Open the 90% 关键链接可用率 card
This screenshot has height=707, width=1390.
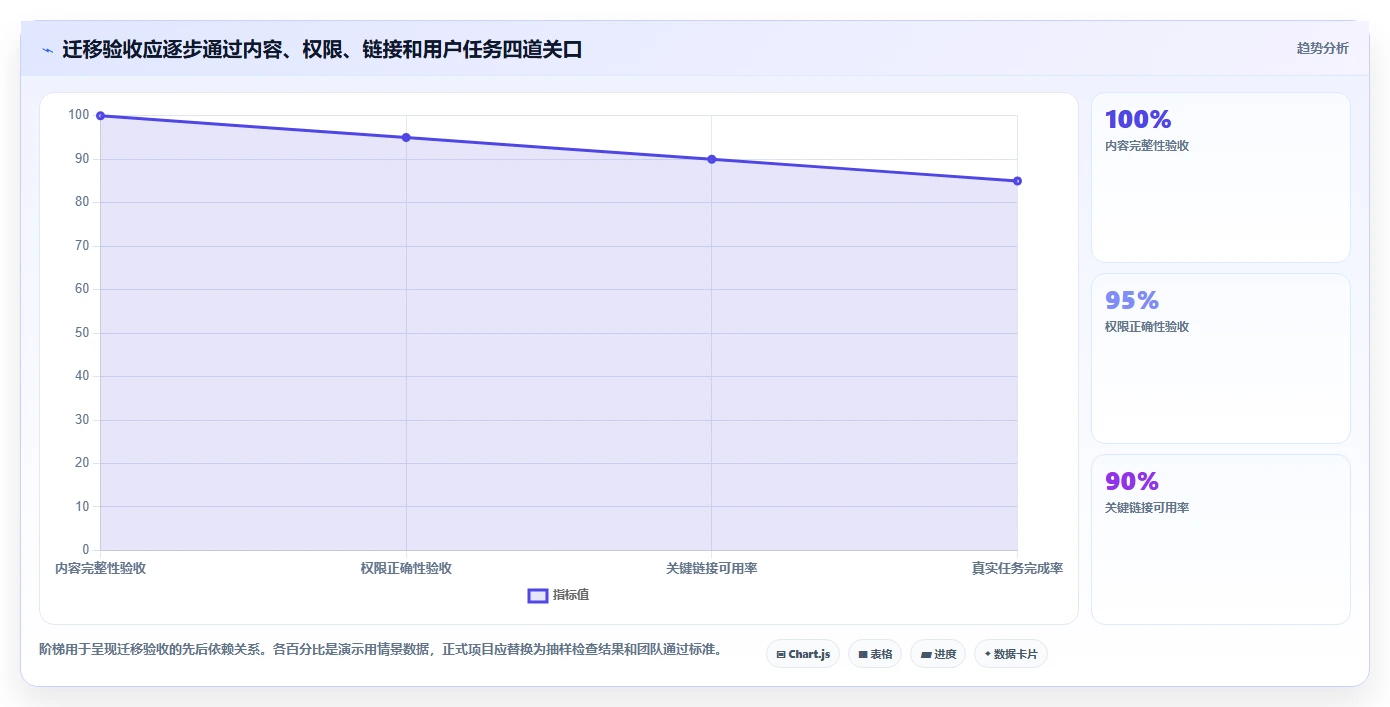coord(1220,539)
